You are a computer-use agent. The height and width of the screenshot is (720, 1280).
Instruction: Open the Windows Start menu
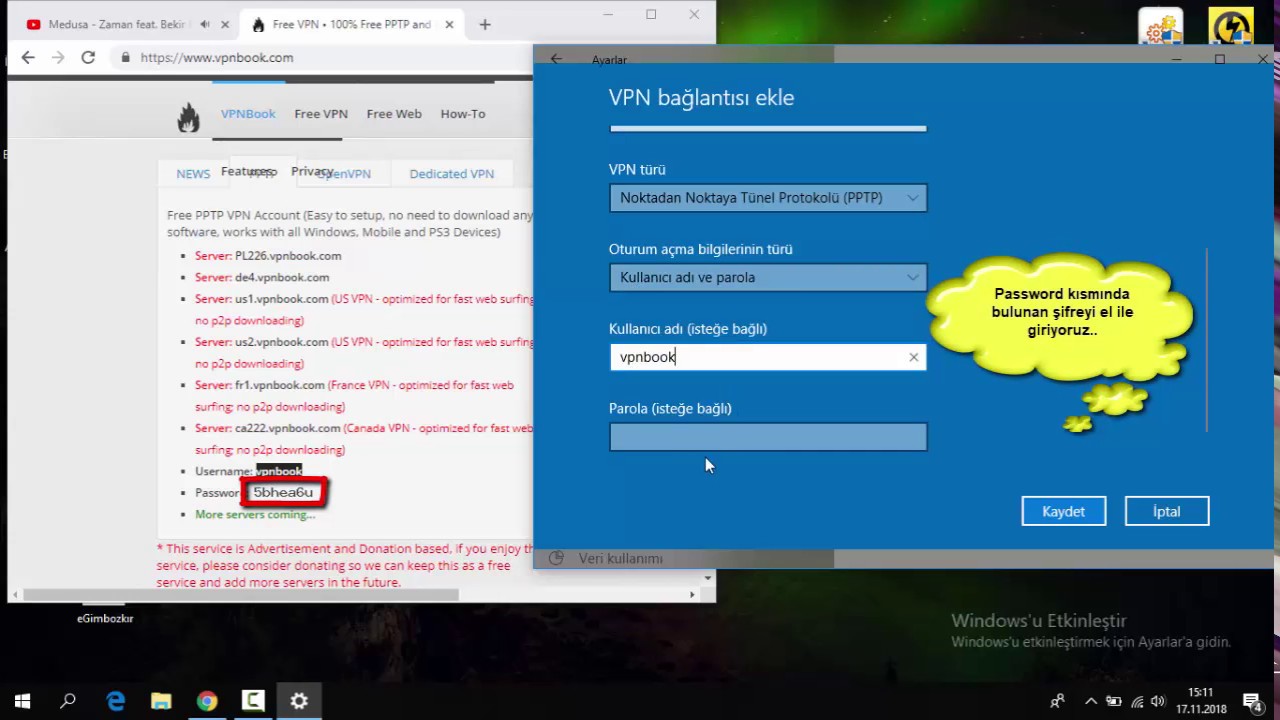(22, 701)
